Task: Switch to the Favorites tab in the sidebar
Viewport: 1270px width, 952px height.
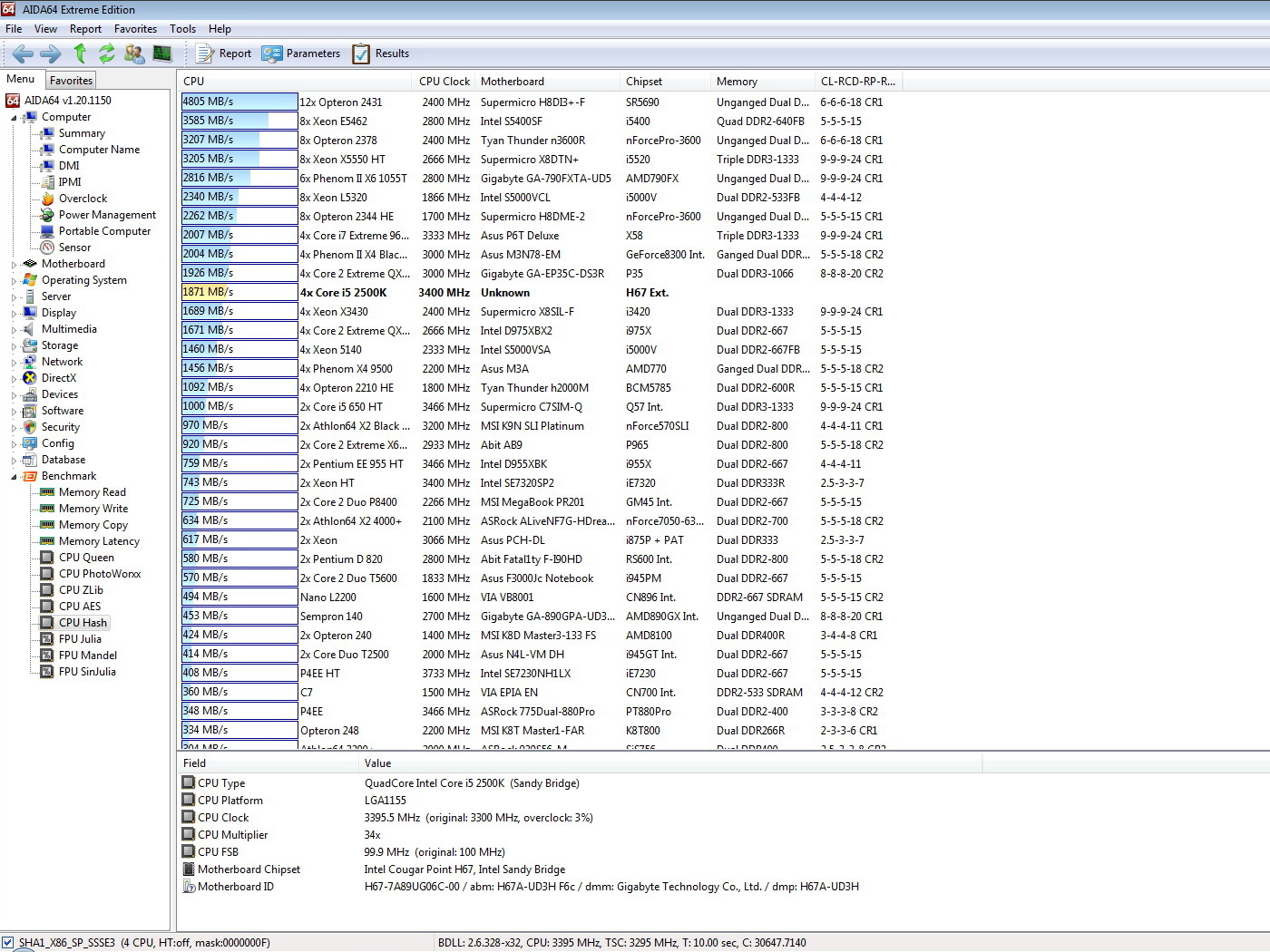Action: 71,81
